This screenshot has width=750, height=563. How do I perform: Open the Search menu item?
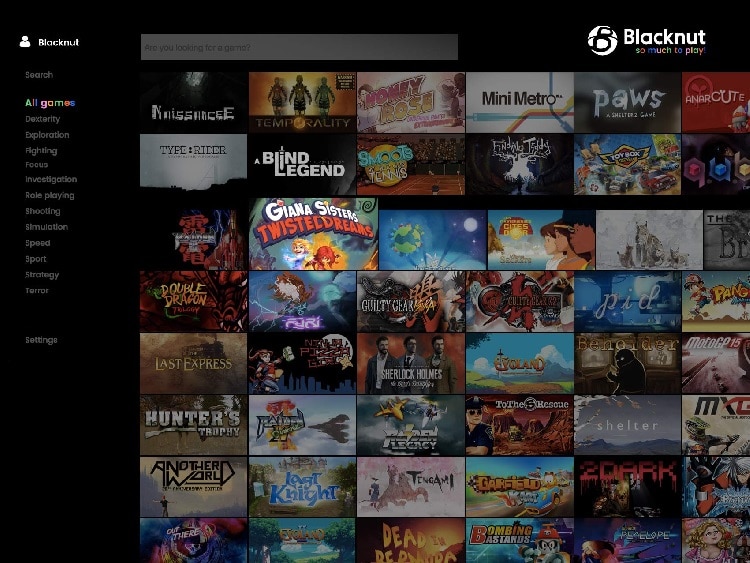pyautogui.click(x=39, y=75)
